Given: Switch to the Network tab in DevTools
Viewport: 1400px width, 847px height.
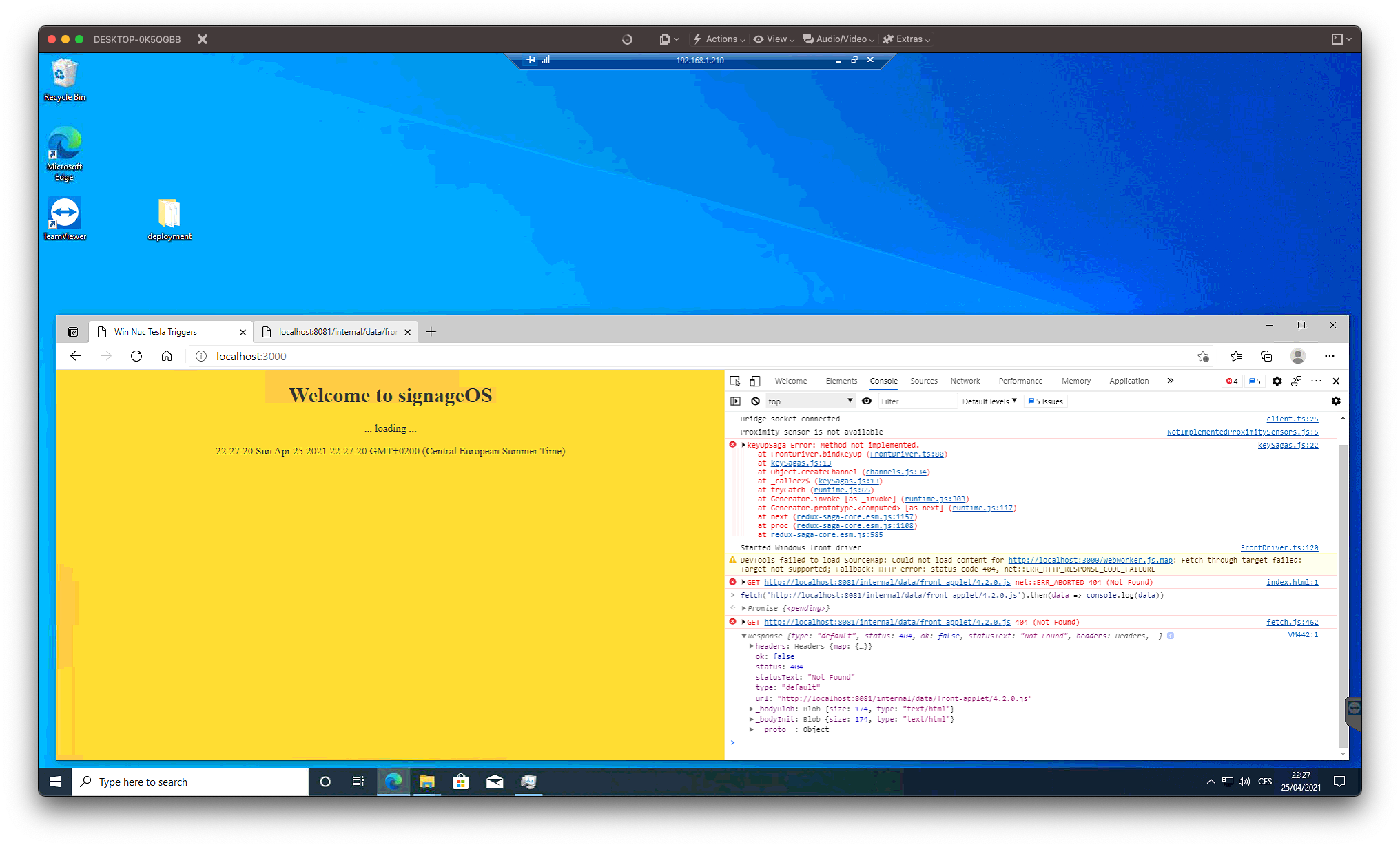Looking at the screenshot, I should (965, 381).
